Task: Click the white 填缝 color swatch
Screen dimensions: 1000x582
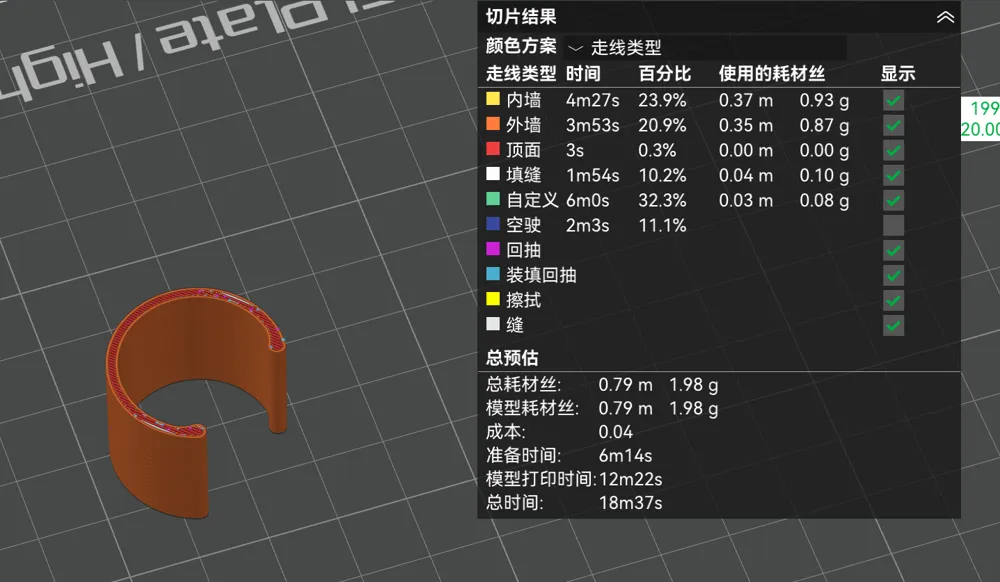Action: (493, 173)
